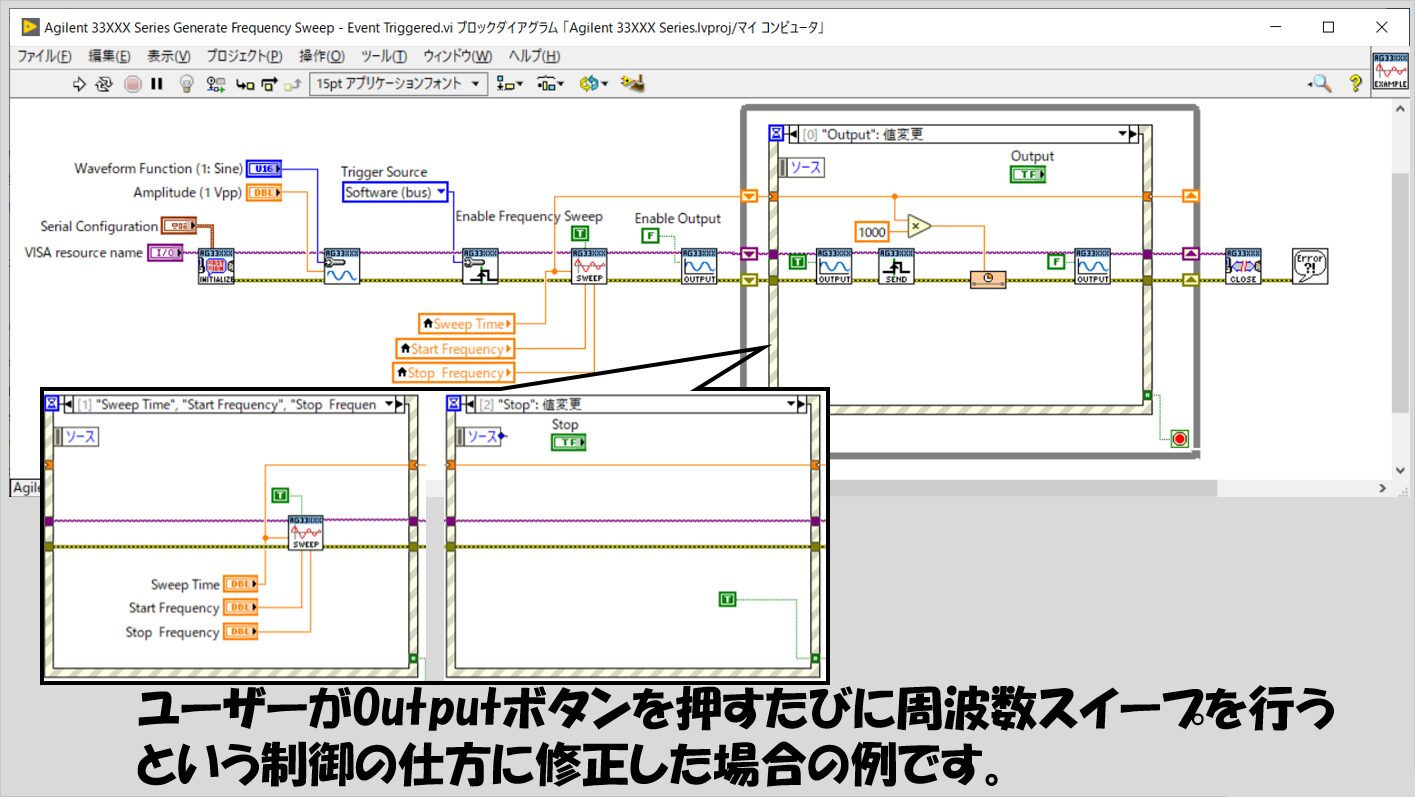Select the Output boolean terminal TF

1028,175
